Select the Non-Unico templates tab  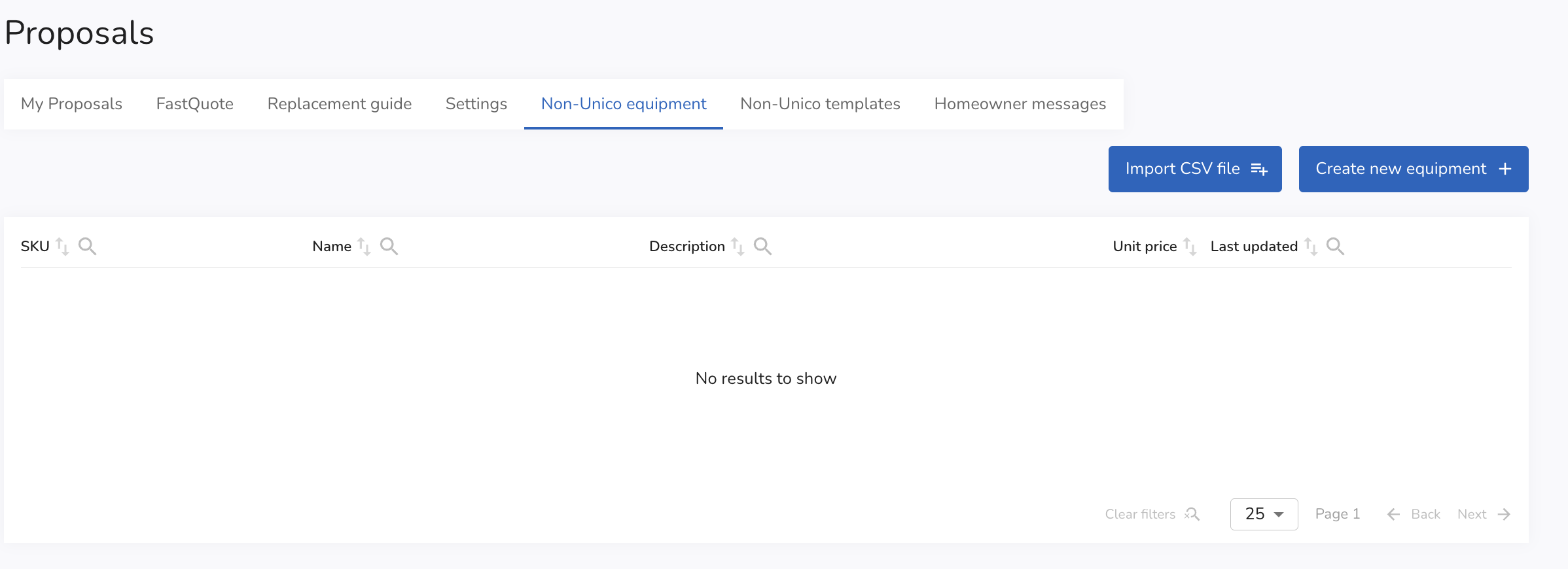point(820,104)
